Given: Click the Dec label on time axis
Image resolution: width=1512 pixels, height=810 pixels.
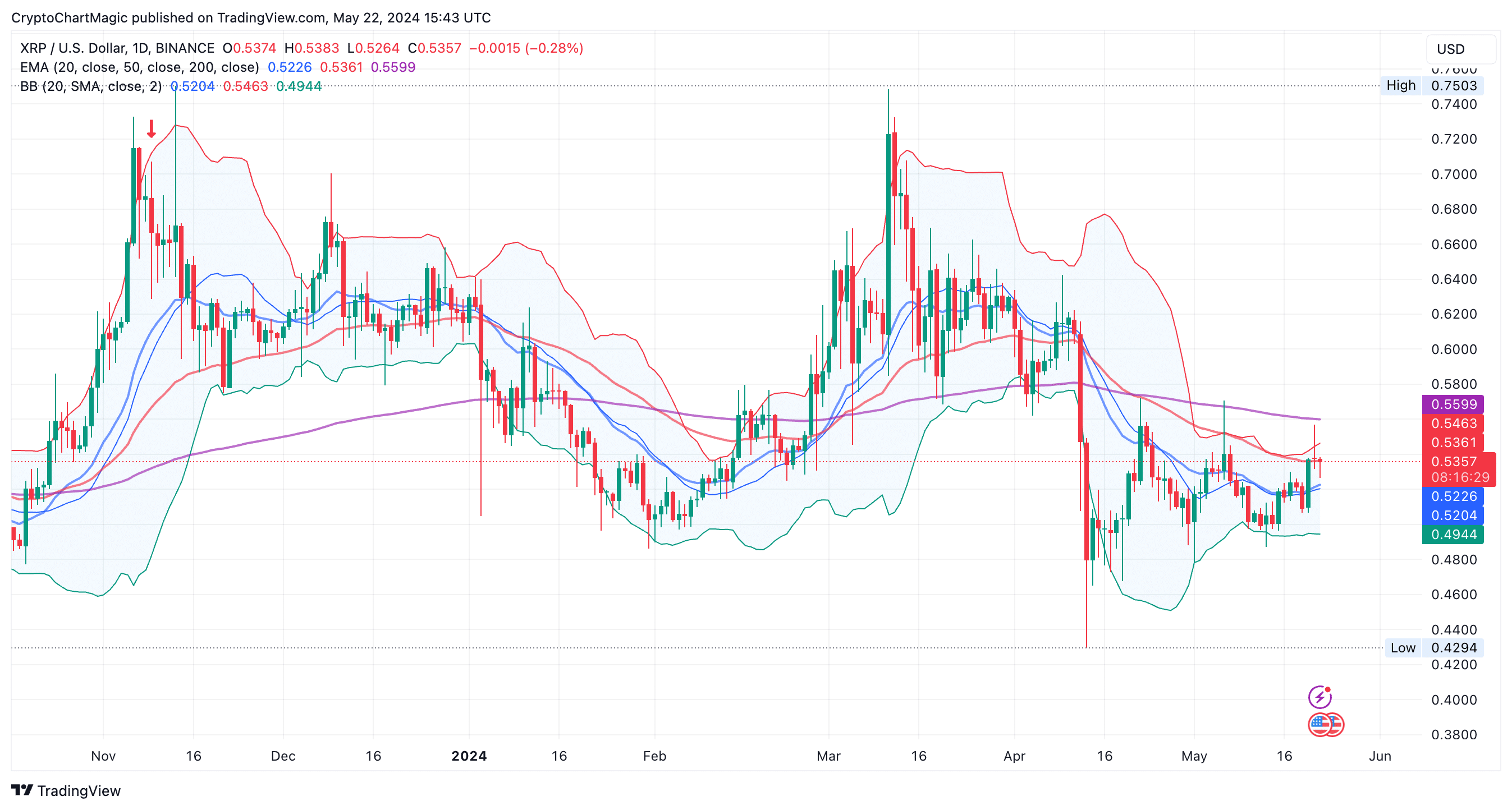Looking at the screenshot, I should (x=283, y=756).
